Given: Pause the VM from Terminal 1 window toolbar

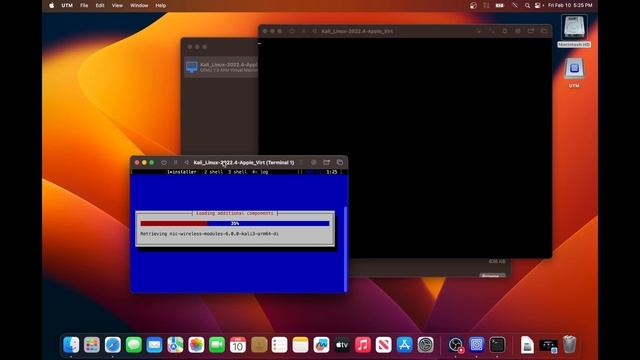Looking at the screenshot, I should click(x=176, y=162).
